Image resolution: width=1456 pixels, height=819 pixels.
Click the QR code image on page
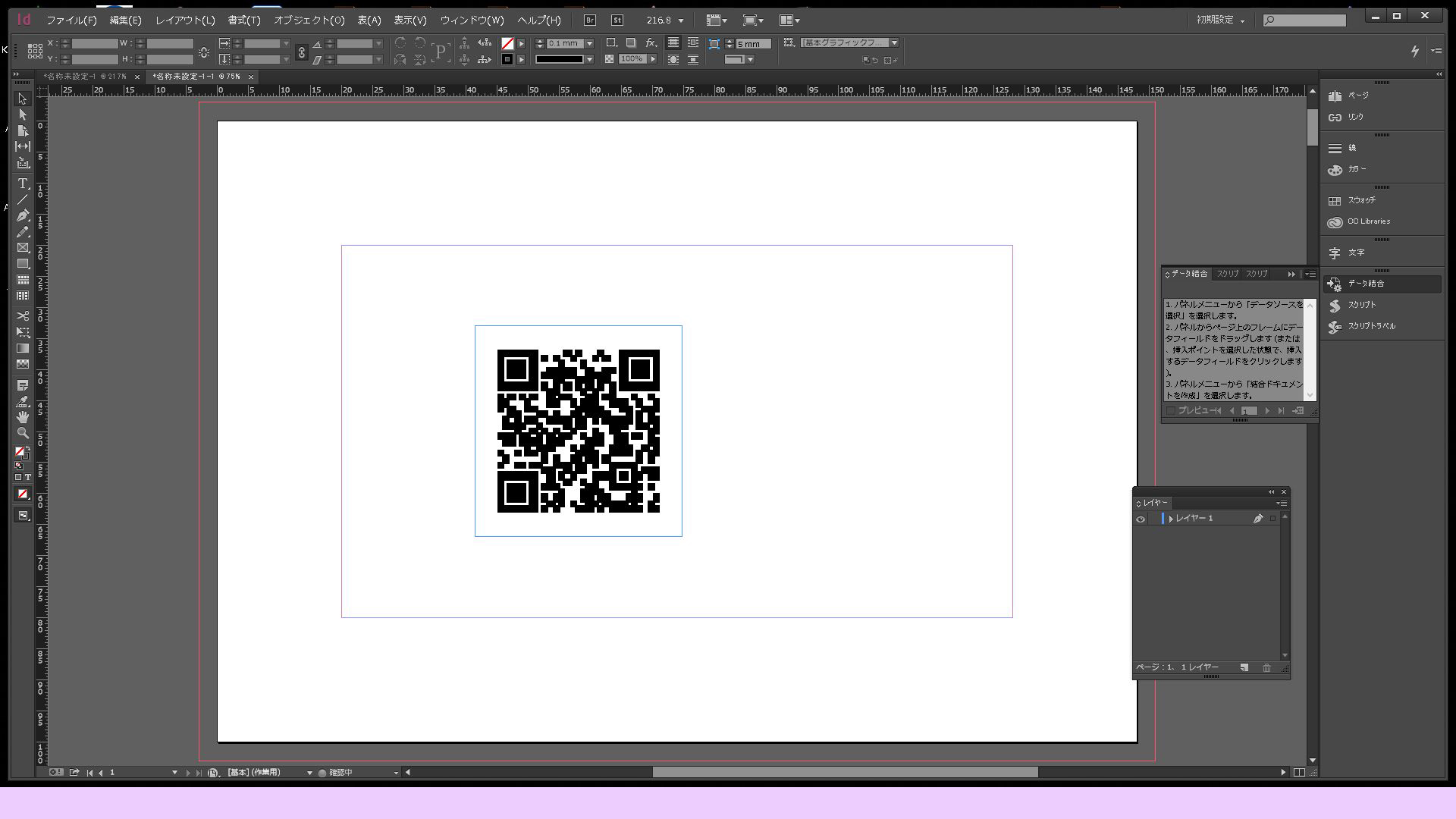pos(579,431)
